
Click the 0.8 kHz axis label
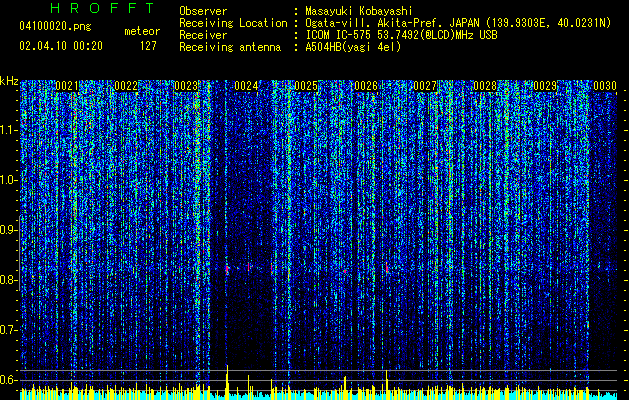(x=9, y=280)
